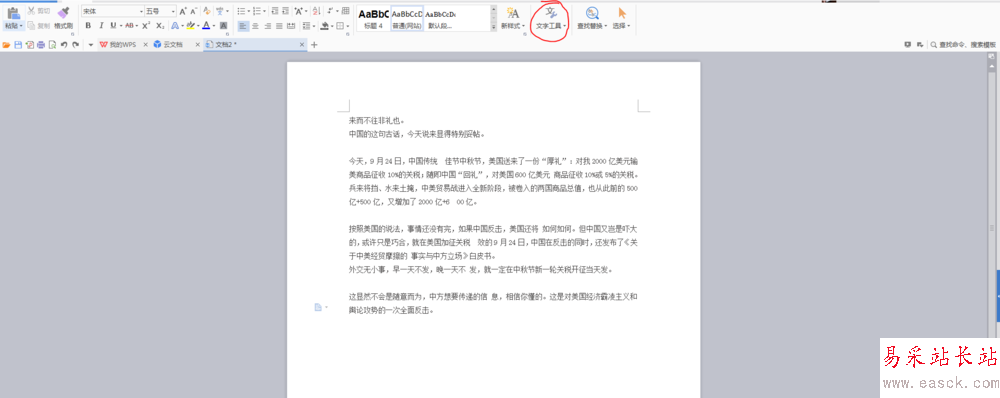Open the 宋体 font name dropdown
The height and width of the screenshot is (398, 1000).
tap(113, 11)
